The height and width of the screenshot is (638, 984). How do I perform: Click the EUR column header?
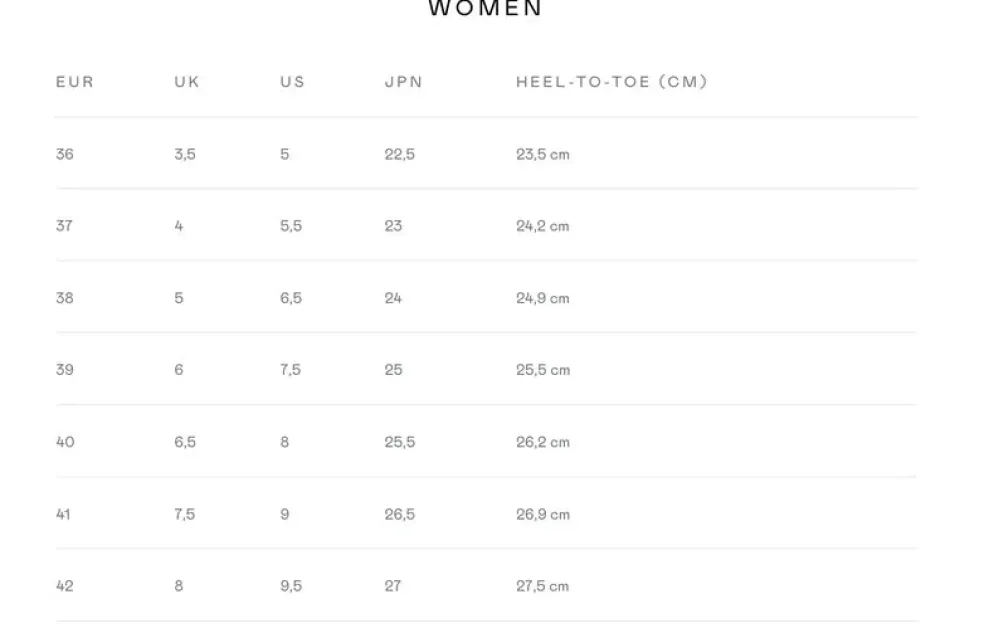click(x=75, y=82)
